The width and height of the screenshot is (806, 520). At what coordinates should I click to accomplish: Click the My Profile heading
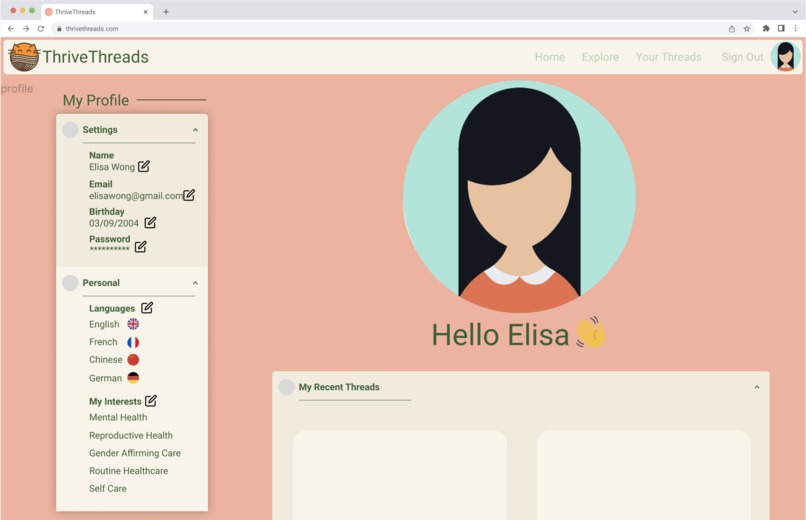pyautogui.click(x=96, y=100)
